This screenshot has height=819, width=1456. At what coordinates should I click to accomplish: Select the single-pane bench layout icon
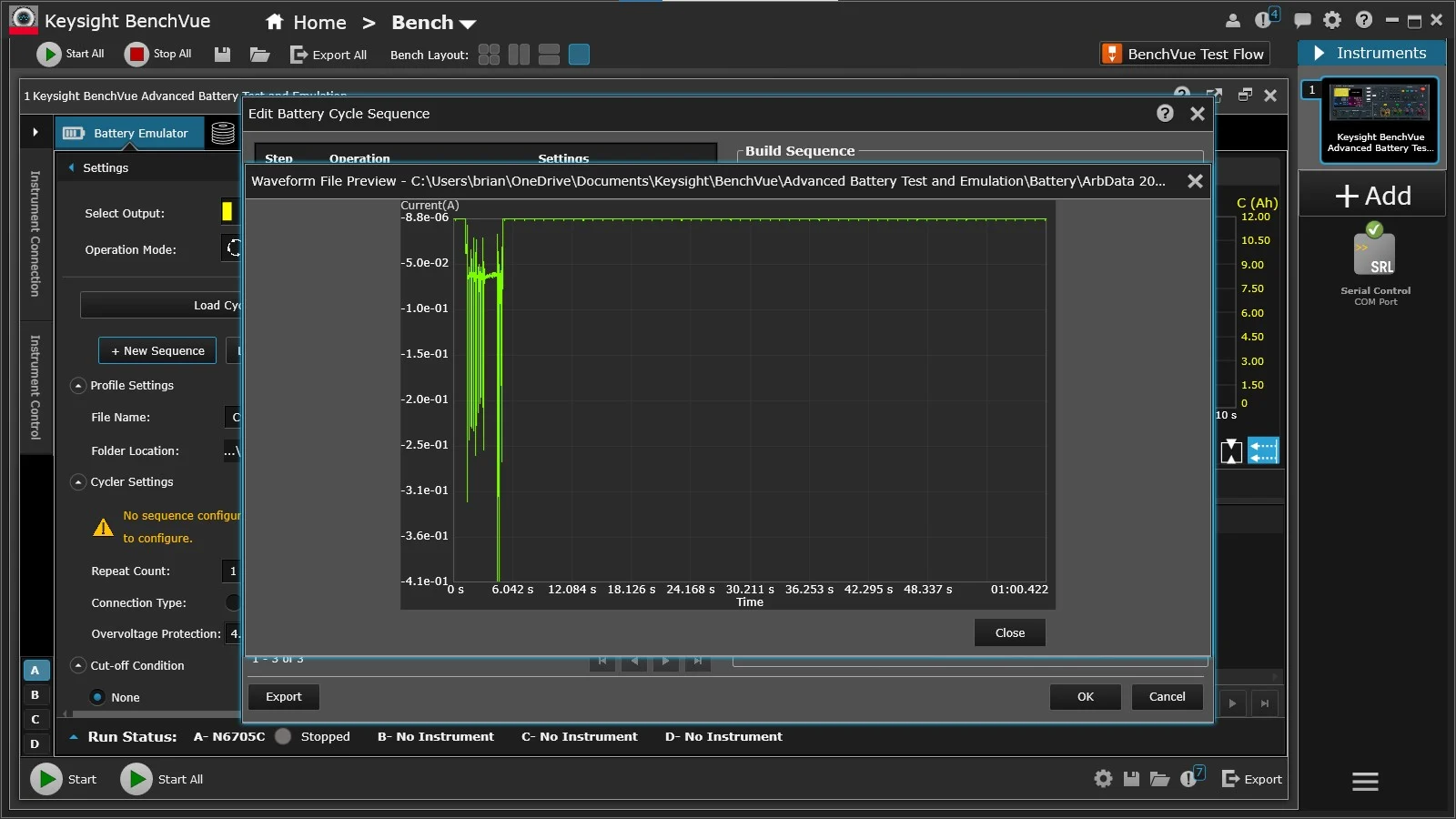pyautogui.click(x=579, y=55)
